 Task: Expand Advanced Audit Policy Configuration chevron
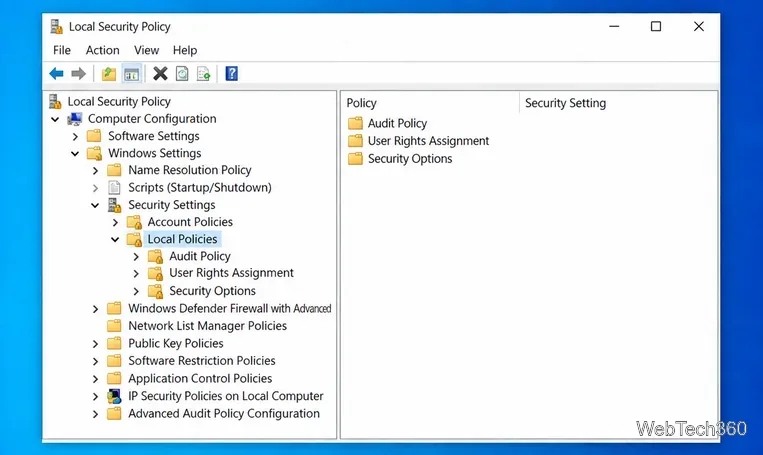click(x=95, y=414)
